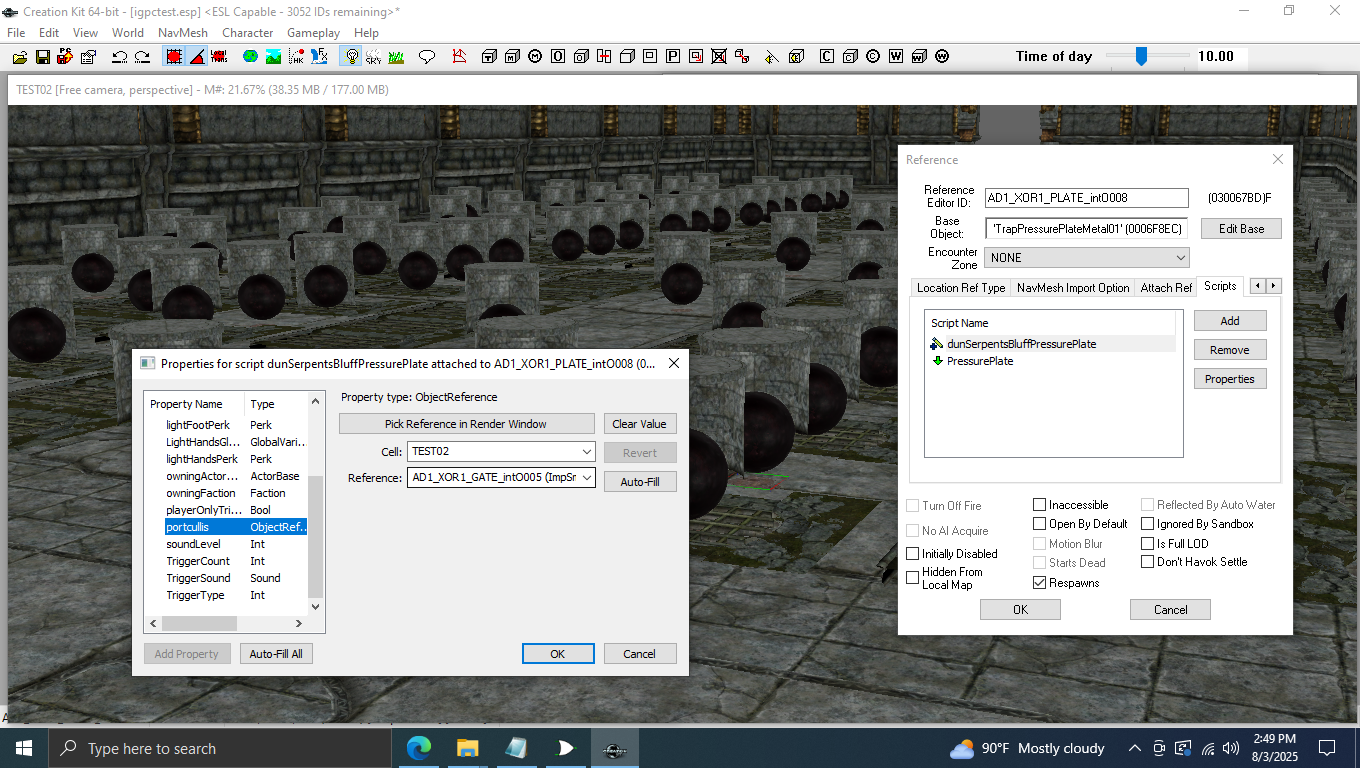Click the tab strip right scroll arrow

(1273, 286)
